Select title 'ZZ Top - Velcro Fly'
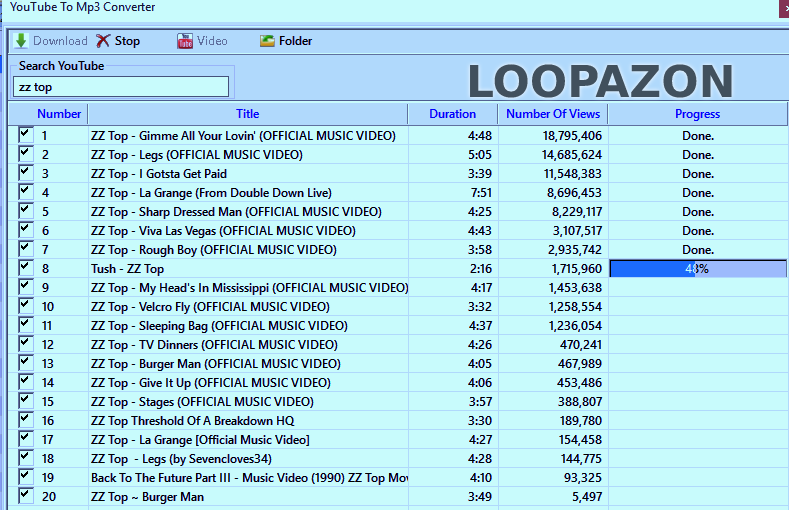The width and height of the screenshot is (789, 510). 210,307
